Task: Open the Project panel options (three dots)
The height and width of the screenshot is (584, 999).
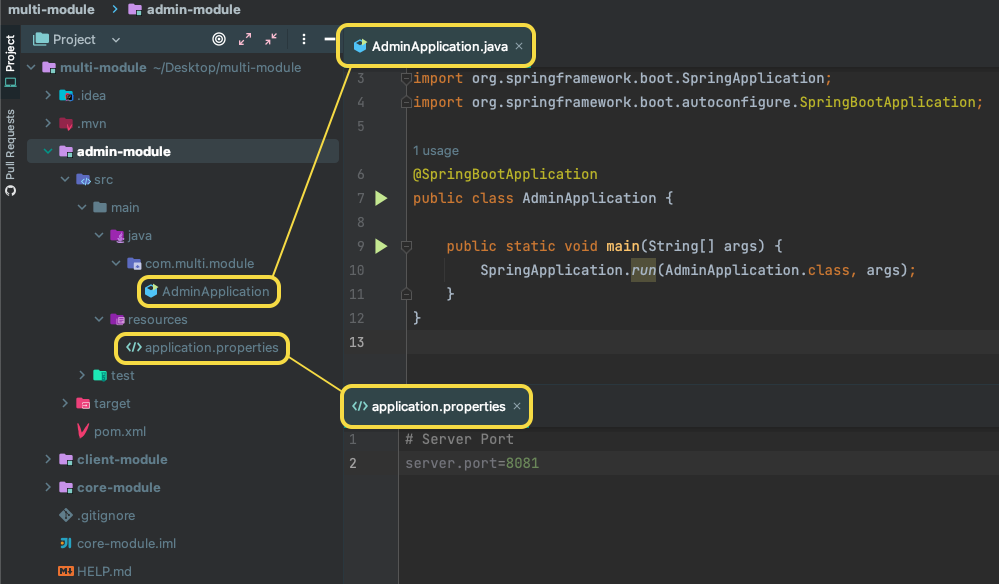Action: tap(303, 39)
